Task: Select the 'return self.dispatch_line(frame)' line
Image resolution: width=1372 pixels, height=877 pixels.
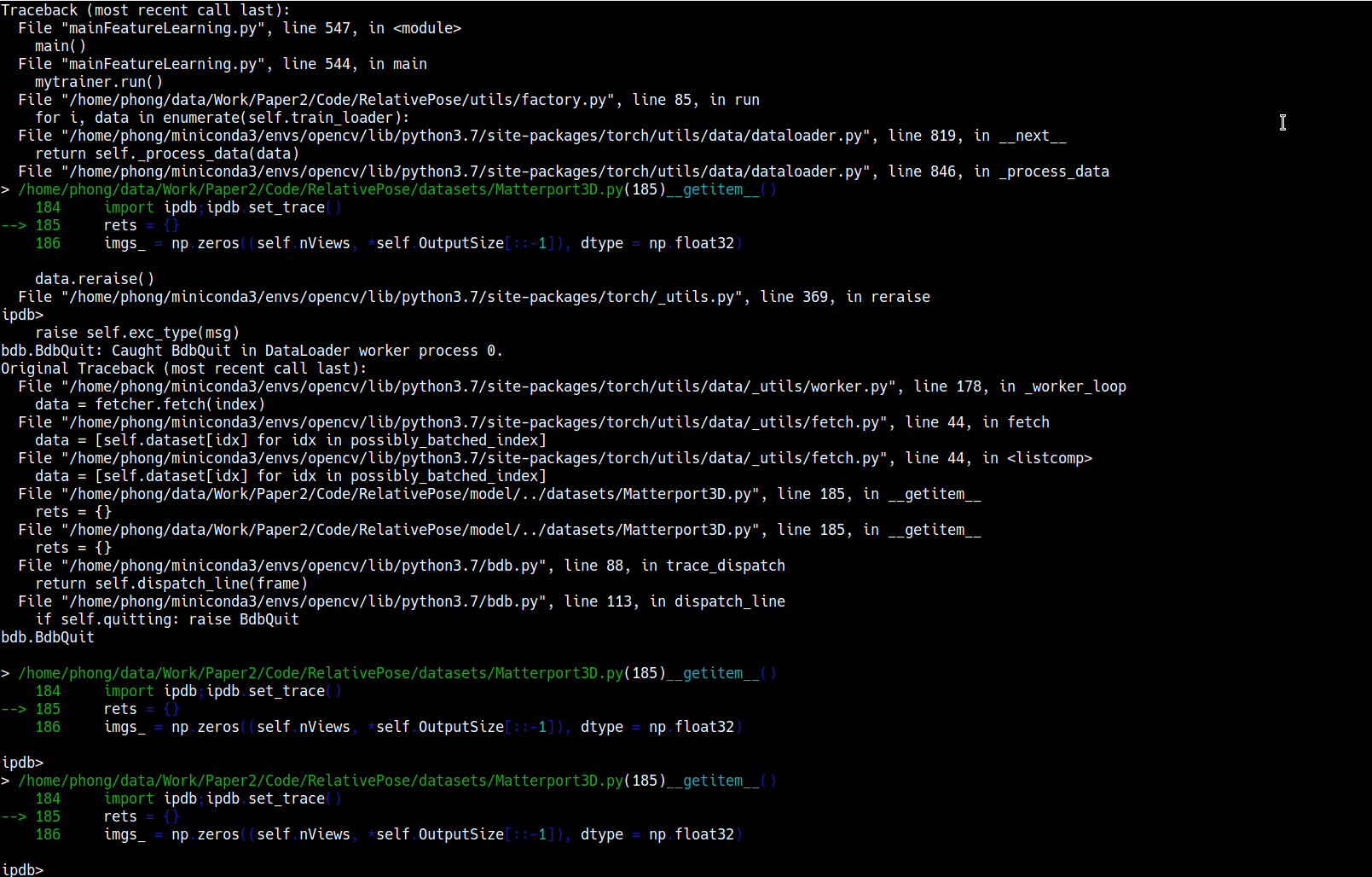Action: tap(171, 584)
